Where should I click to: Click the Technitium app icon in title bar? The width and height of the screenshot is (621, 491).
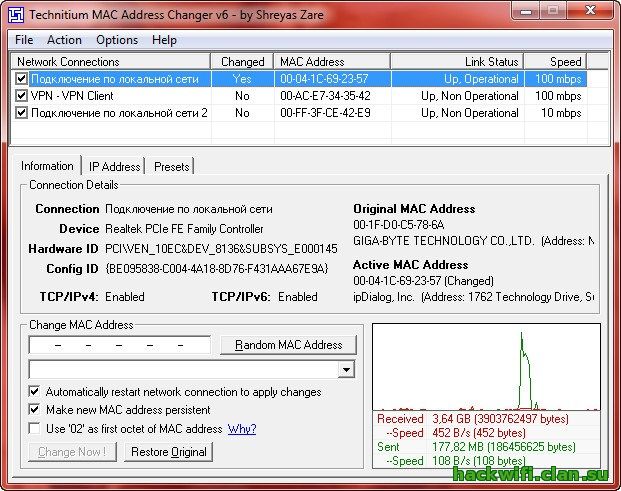pos(16,15)
